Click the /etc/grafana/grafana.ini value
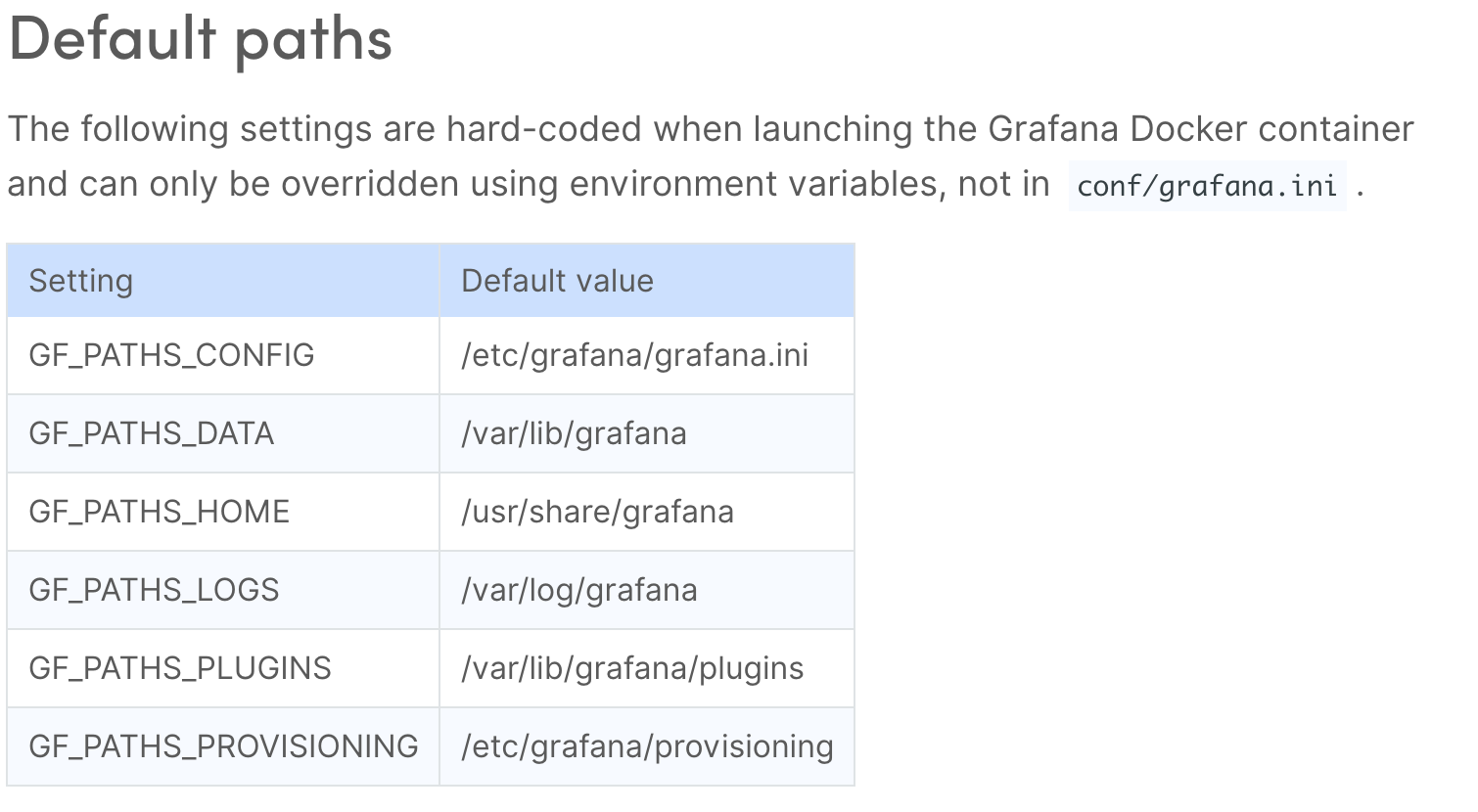 click(x=634, y=355)
